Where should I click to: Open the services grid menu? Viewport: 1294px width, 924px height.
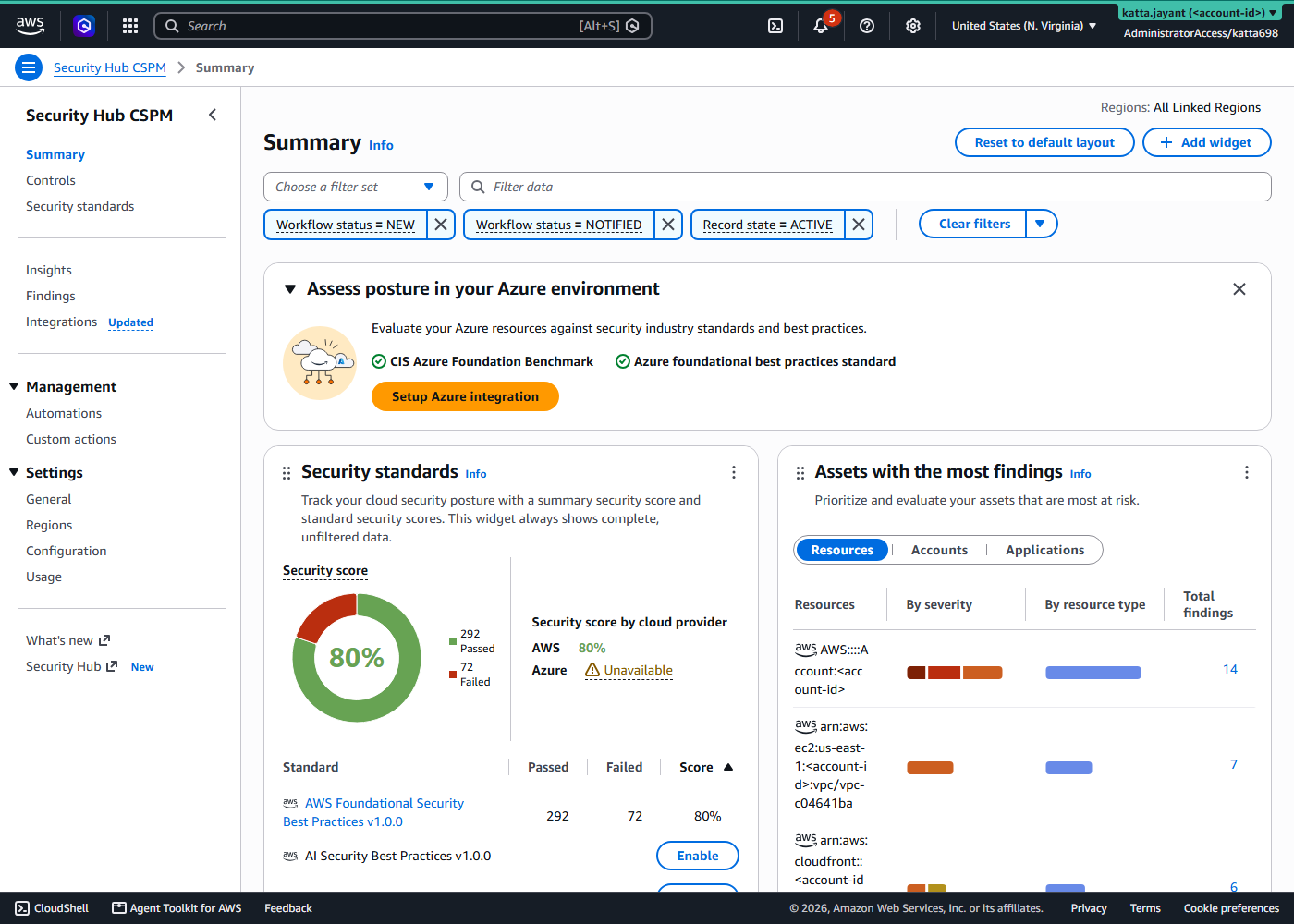click(130, 26)
